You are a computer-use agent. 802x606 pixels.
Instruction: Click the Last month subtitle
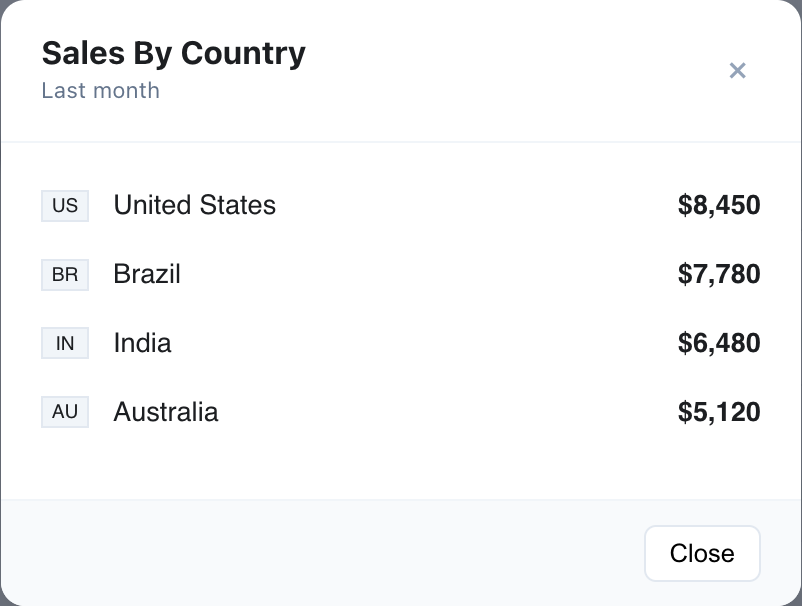click(100, 91)
